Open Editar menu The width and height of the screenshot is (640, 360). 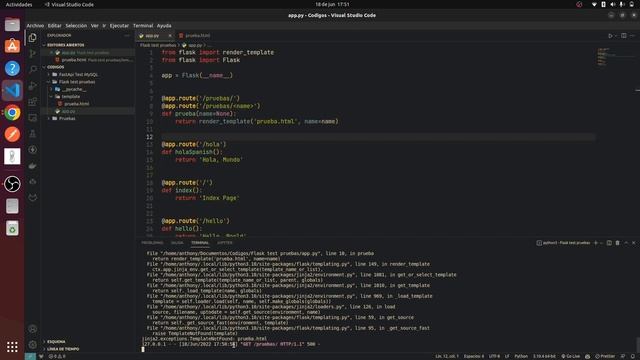click(x=54, y=26)
